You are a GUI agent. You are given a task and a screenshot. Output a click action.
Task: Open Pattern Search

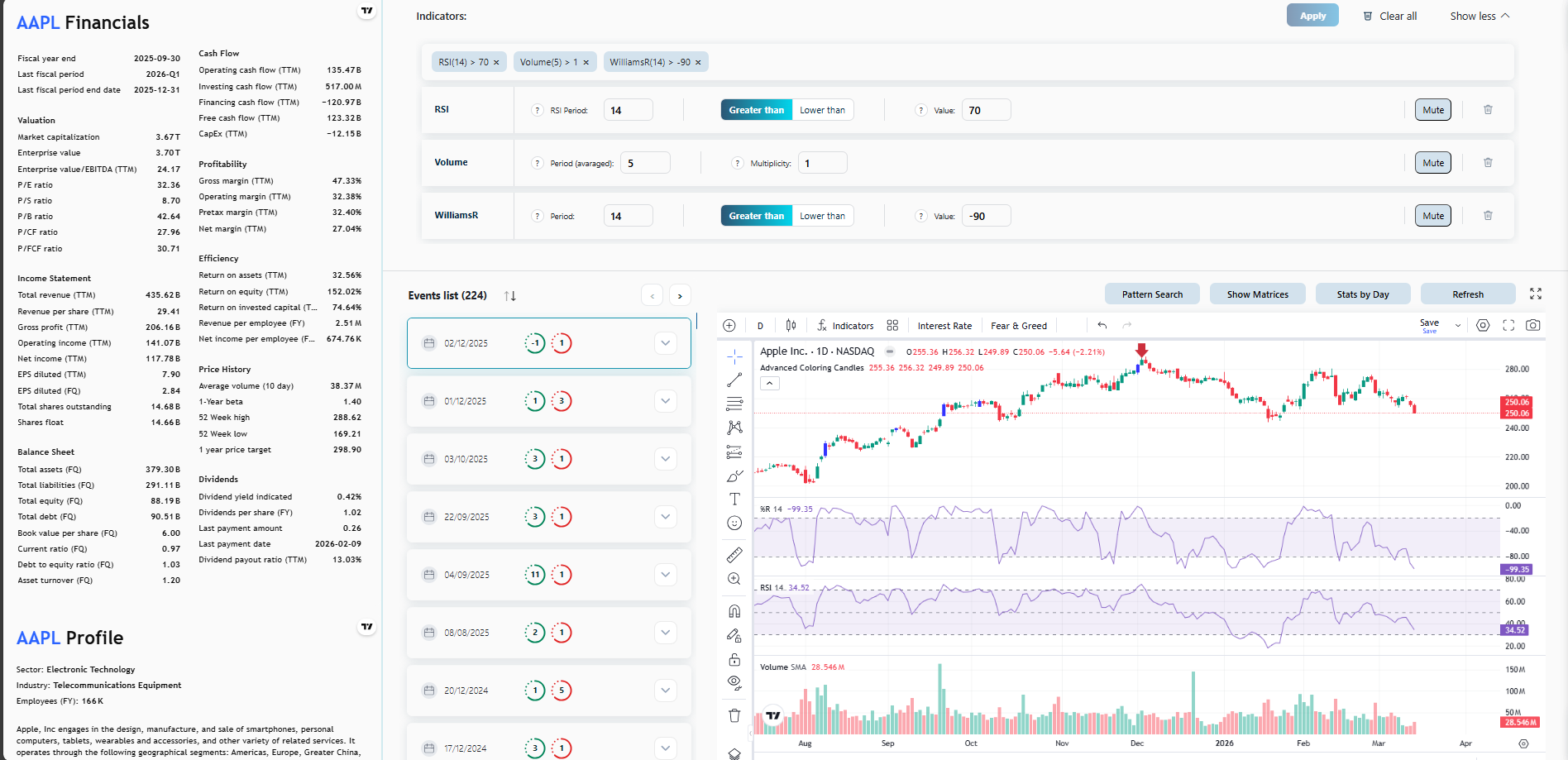[x=1152, y=294]
